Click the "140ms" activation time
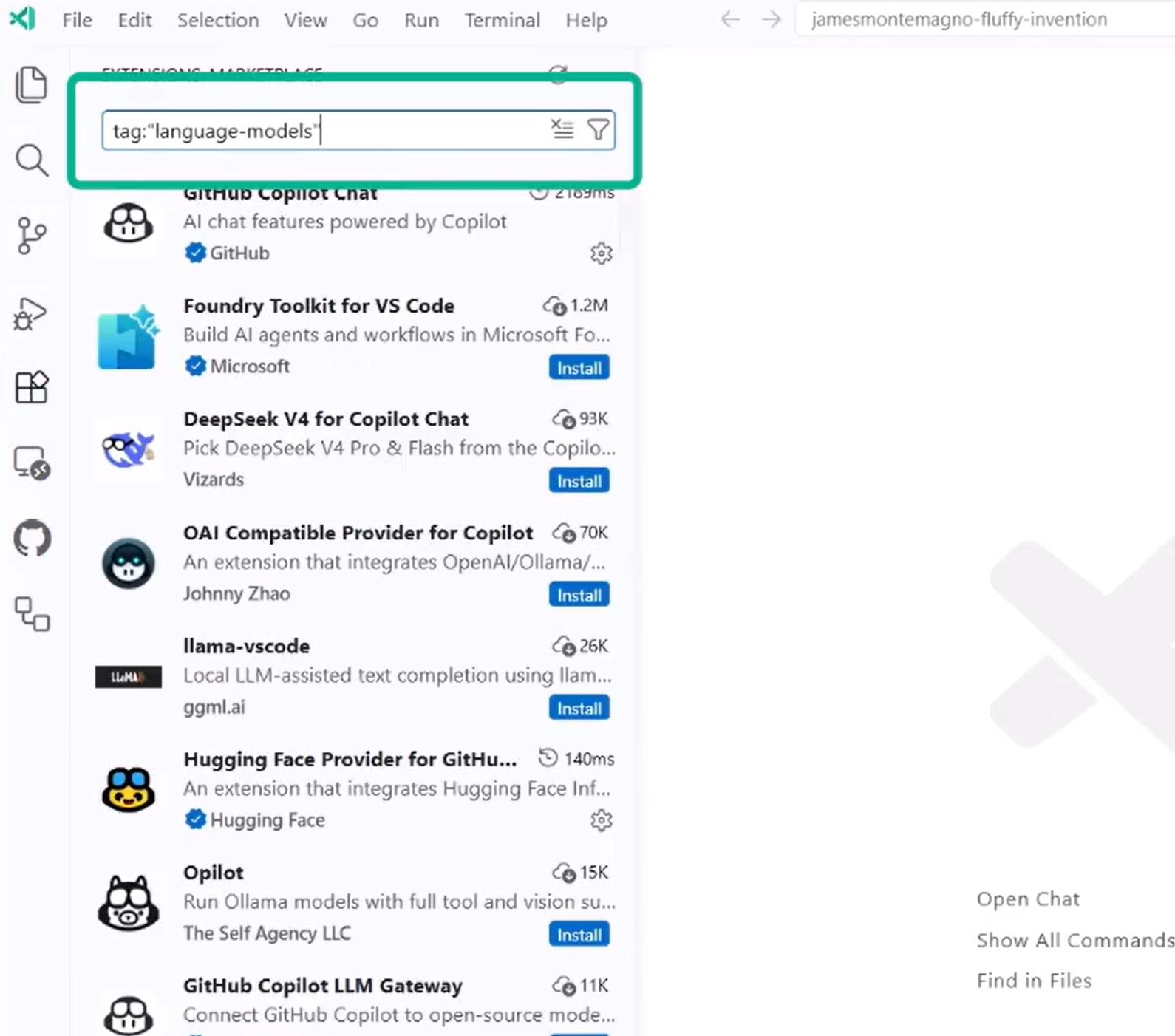1175x1036 pixels. 589,759
